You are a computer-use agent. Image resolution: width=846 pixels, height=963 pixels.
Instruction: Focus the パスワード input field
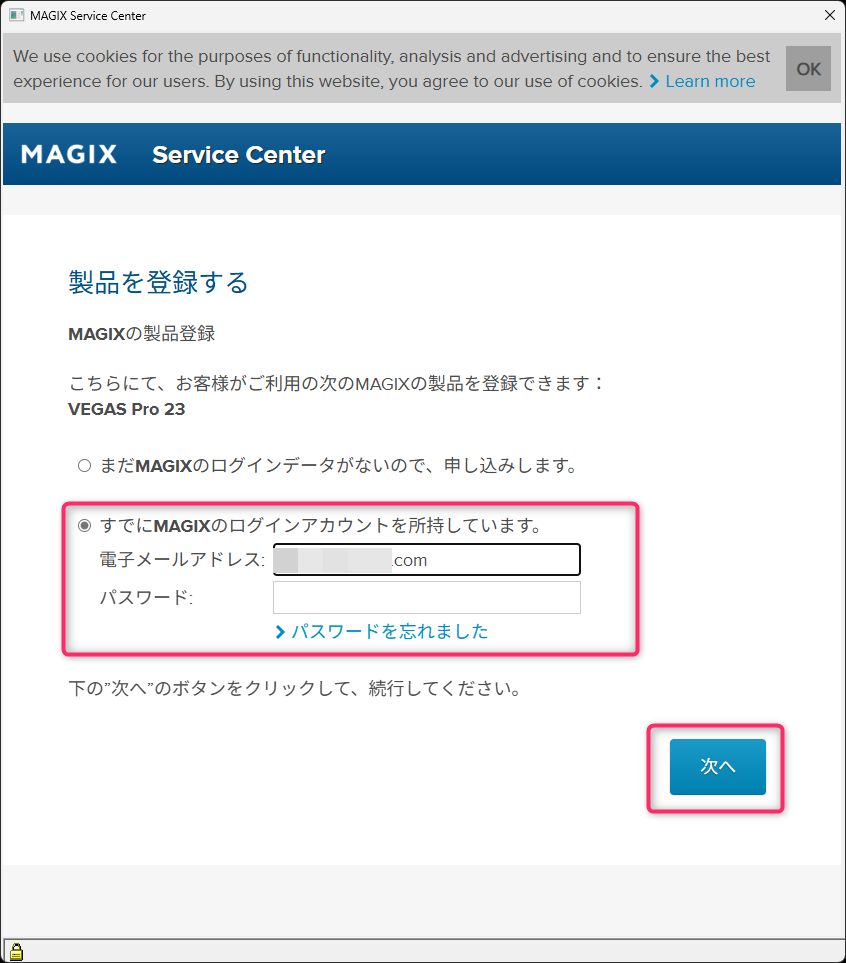(x=426, y=598)
